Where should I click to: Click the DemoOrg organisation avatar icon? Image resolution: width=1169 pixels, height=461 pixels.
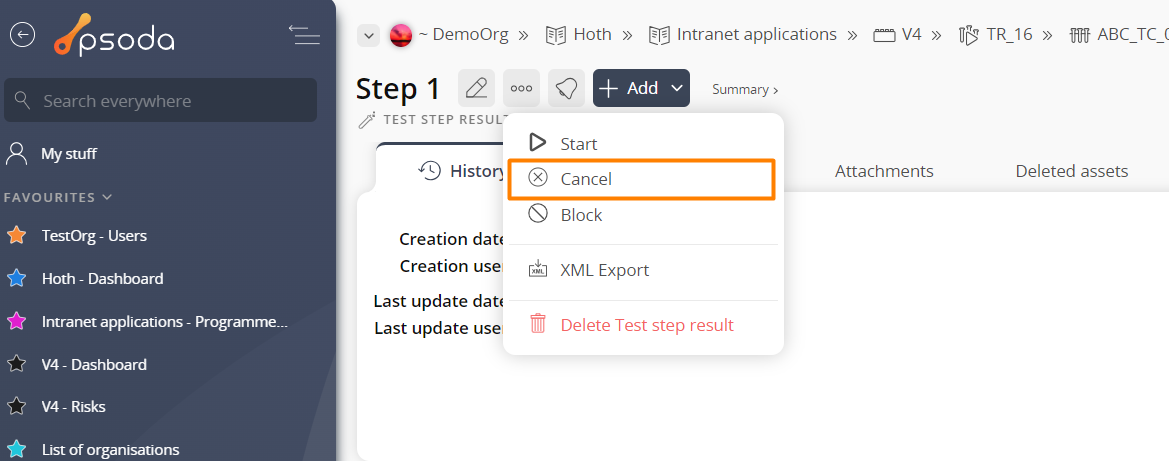(x=400, y=35)
